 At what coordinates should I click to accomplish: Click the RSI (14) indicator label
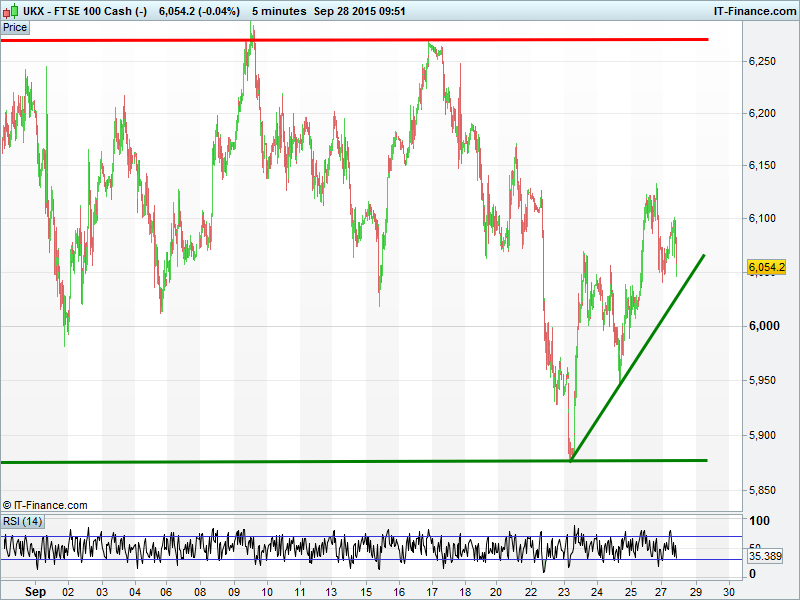click(x=22, y=521)
